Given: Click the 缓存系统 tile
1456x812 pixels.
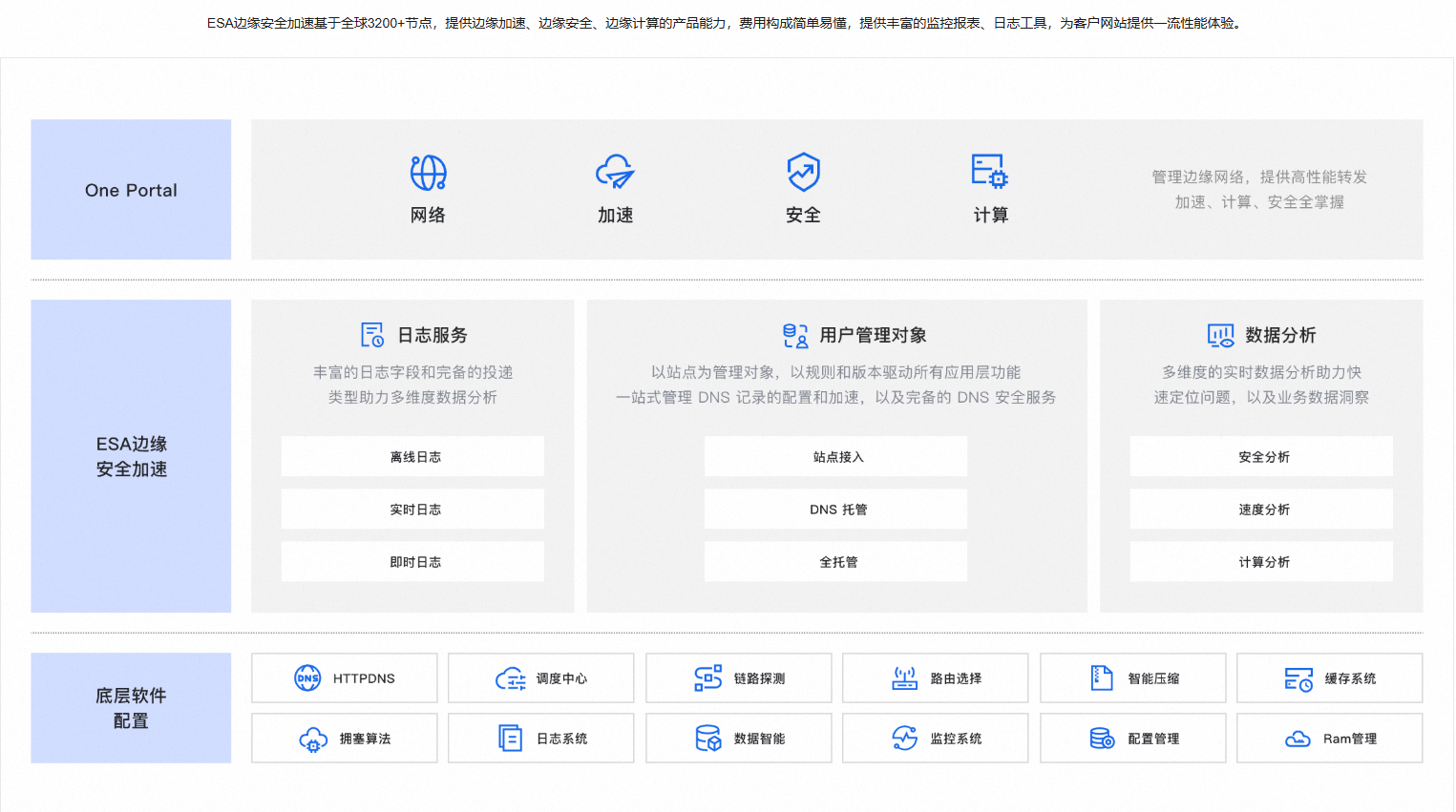Looking at the screenshot, I should click(x=1329, y=678).
